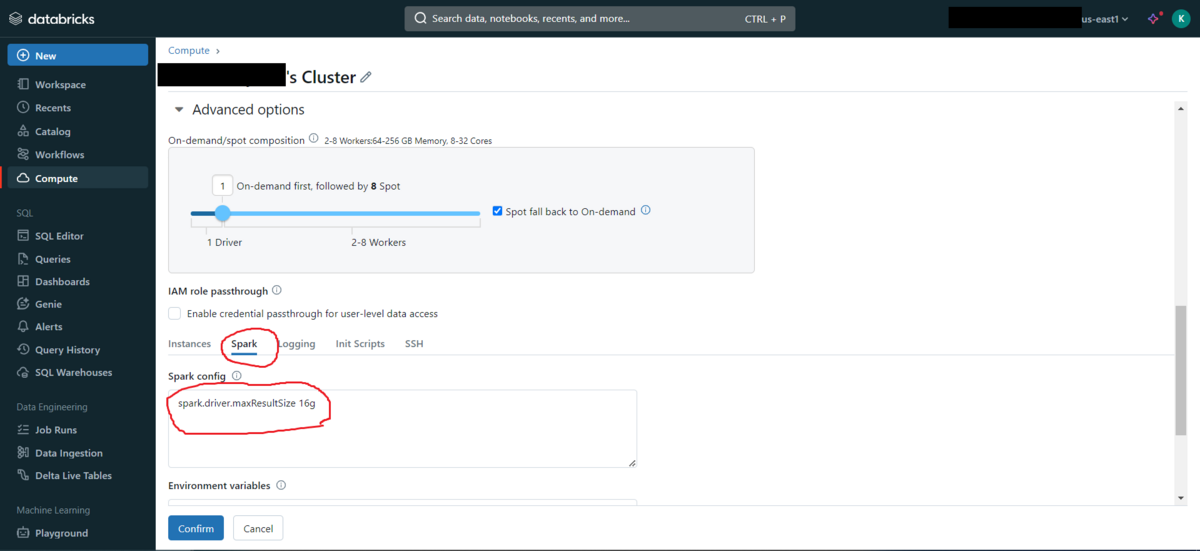Click the SQL Warehouses icon
The height and width of the screenshot is (551, 1200).
23,372
